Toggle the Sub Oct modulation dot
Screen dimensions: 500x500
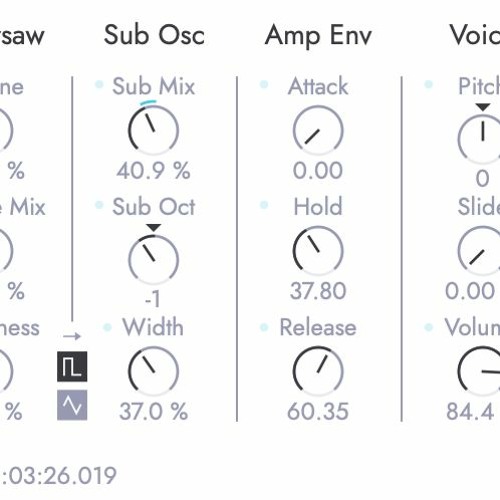pyautogui.click(x=99, y=204)
